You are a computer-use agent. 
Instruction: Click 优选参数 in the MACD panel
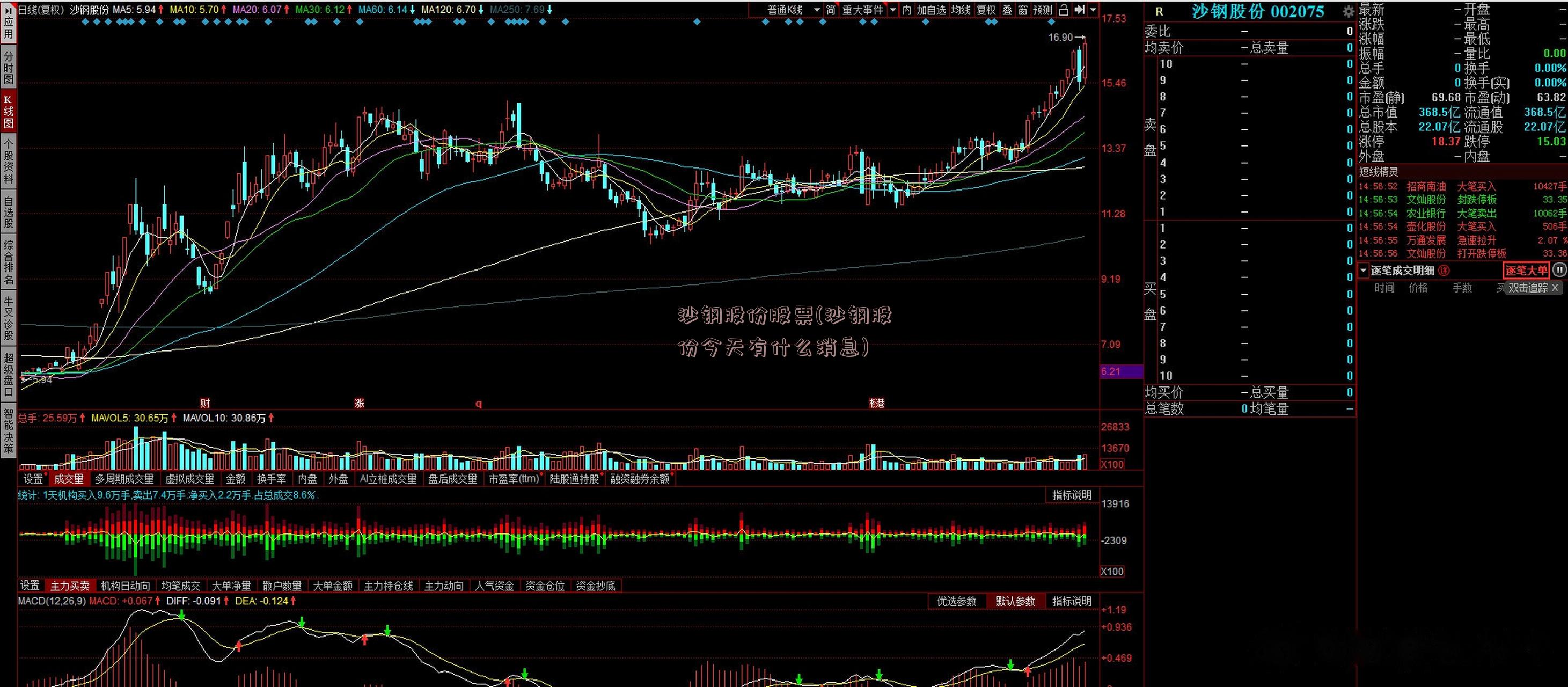(x=956, y=601)
